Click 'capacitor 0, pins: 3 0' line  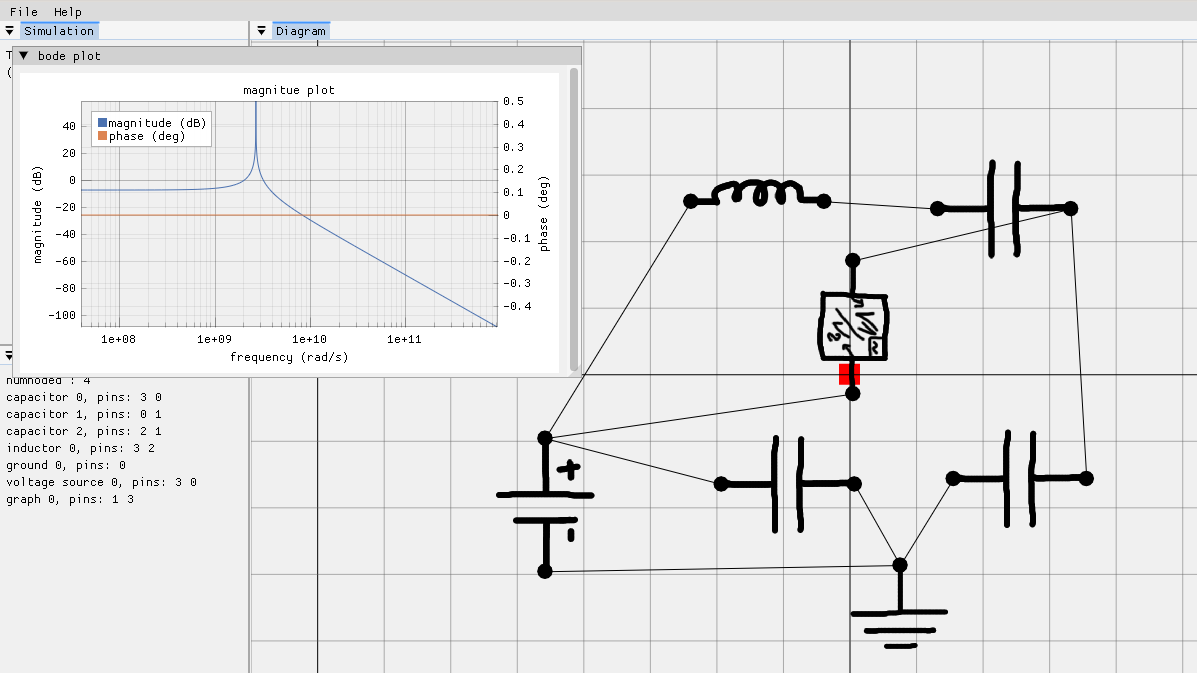pos(84,397)
